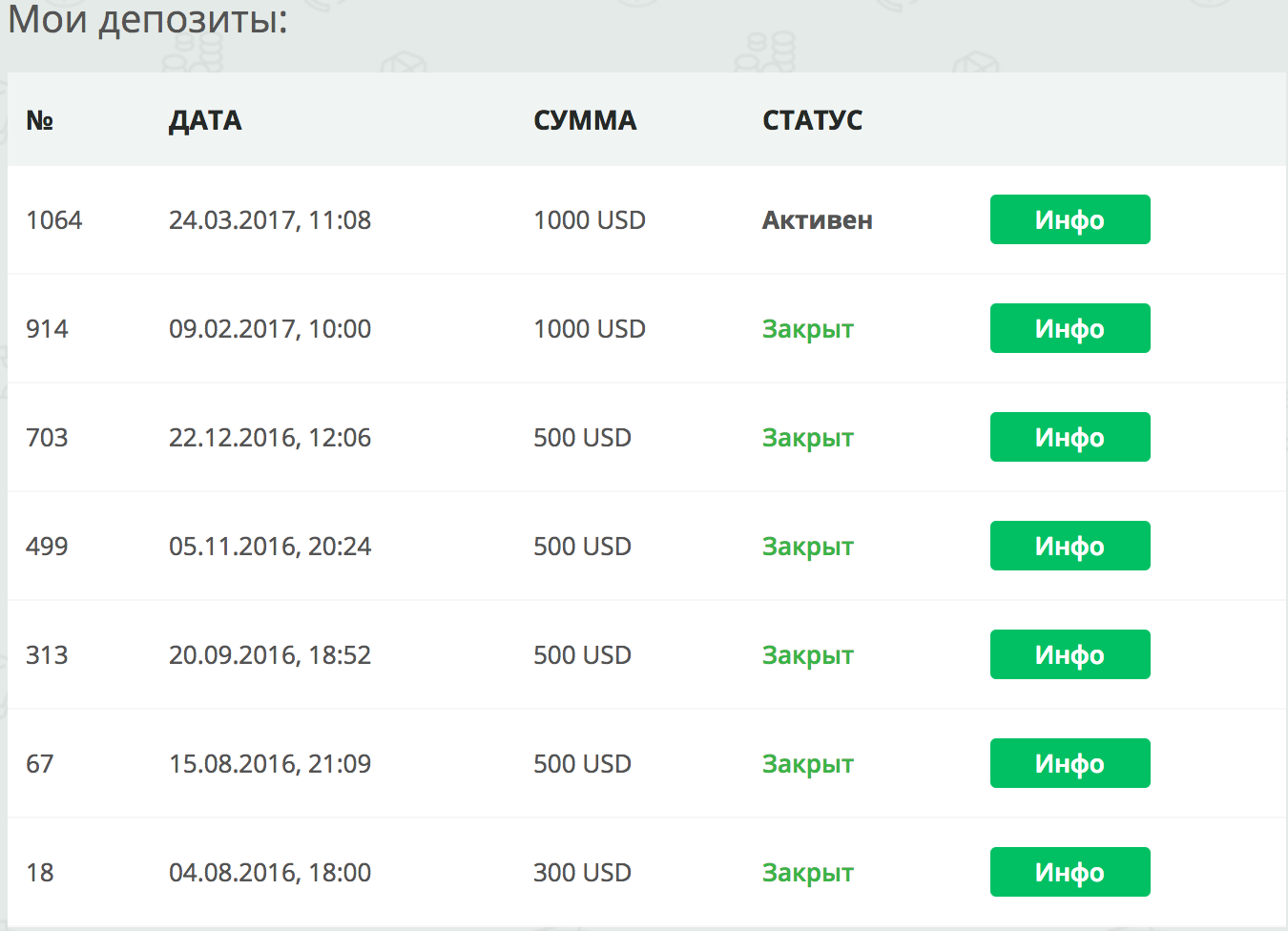Image resolution: width=1288 pixels, height=931 pixels.
Task: Click date 15.08.2016, 21:09
Action: coord(270,764)
